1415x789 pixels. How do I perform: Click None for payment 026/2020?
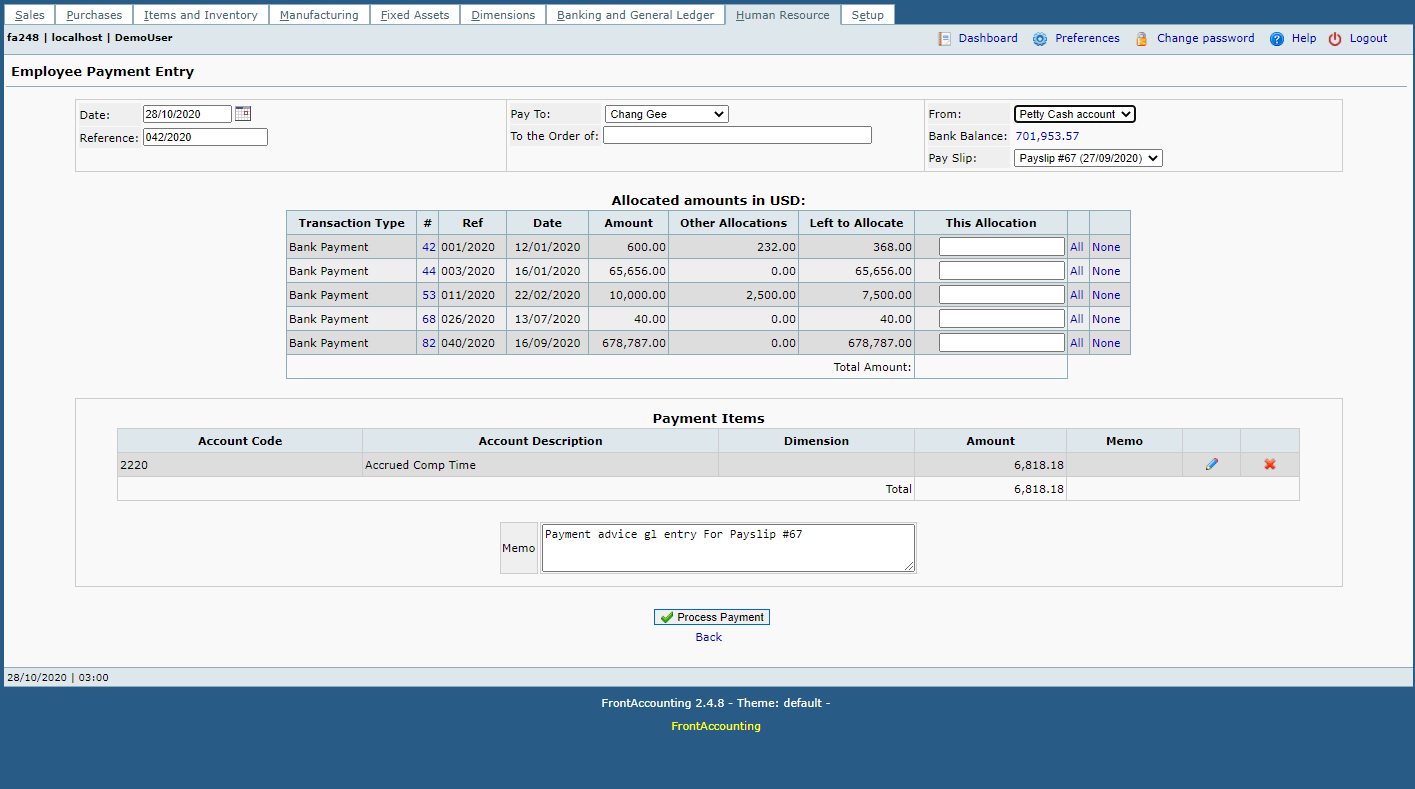(1106, 319)
